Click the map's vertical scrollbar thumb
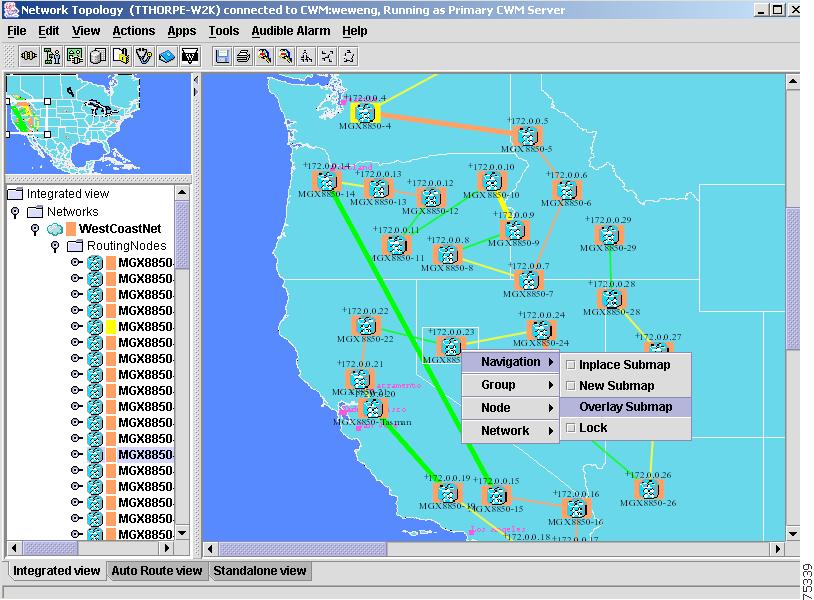This screenshot has height=600, width=814. (793, 279)
